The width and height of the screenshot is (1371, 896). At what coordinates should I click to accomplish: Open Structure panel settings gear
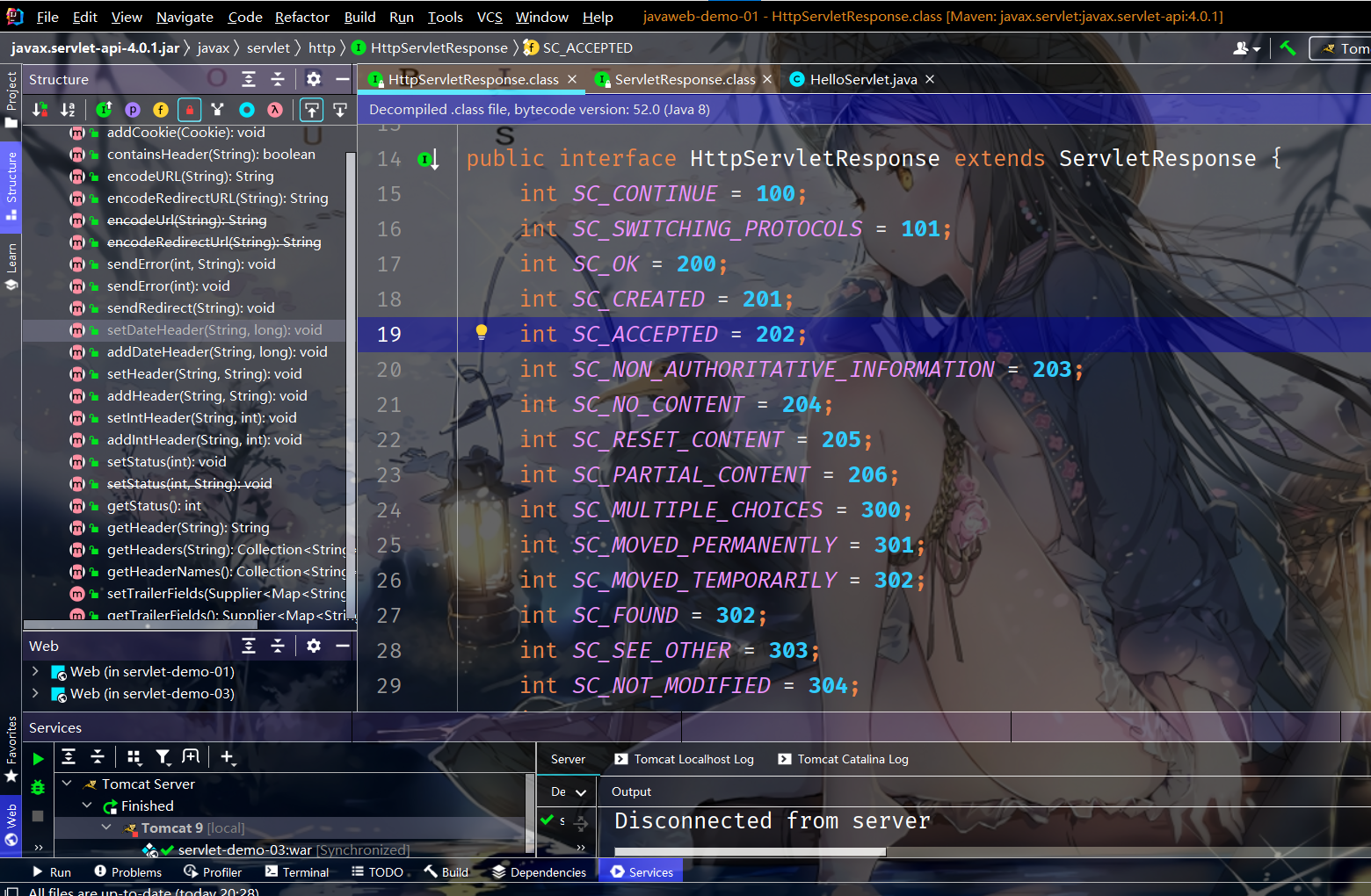[x=314, y=79]
